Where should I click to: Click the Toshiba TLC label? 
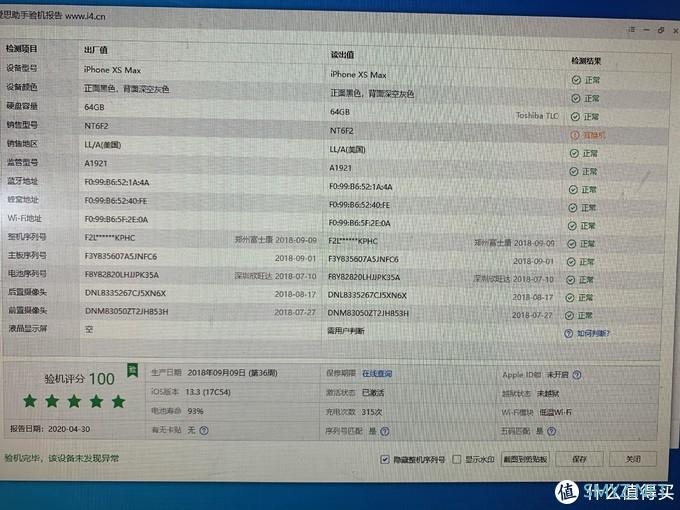coord(537,115)
